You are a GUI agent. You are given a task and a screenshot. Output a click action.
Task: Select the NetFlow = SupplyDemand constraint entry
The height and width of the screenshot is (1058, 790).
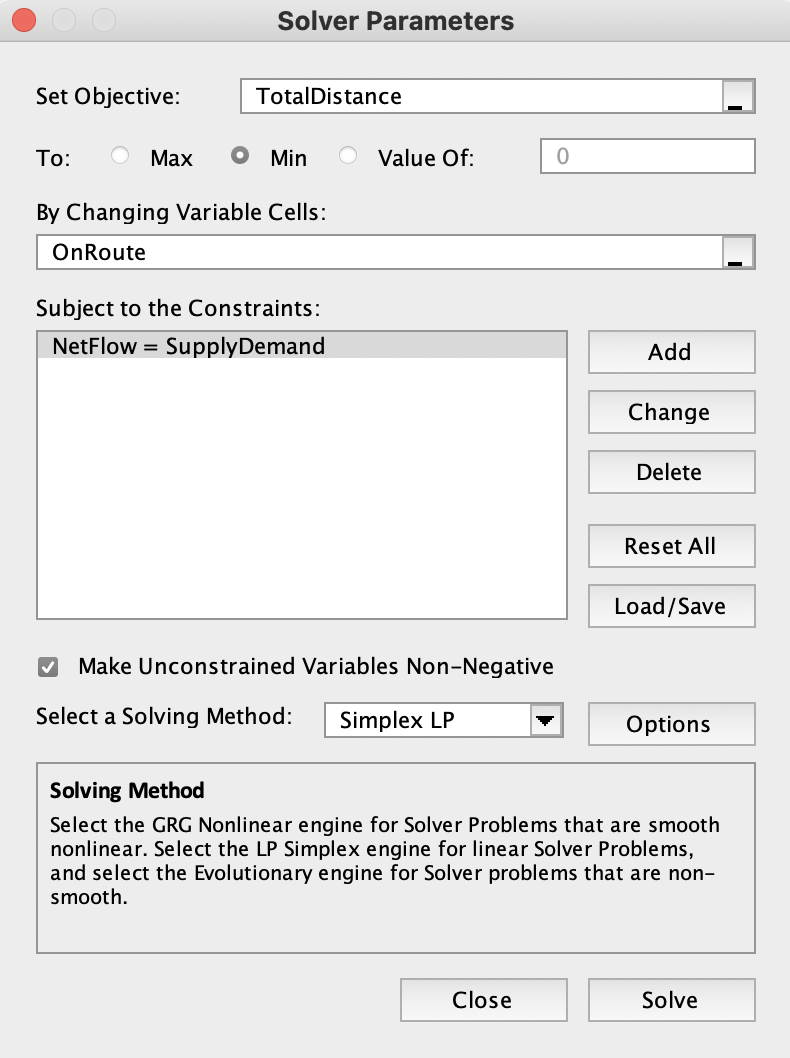pyautogui.click(x=200, y=346)
